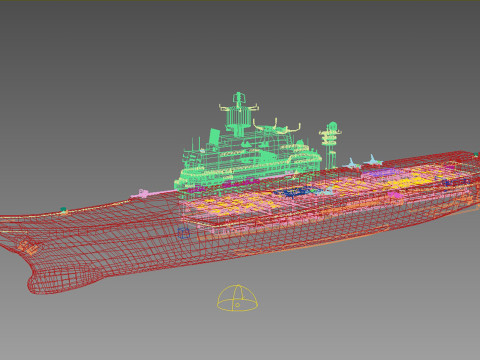
Task: Select the blue box wireframe on hull side
Action: [184, 233]
